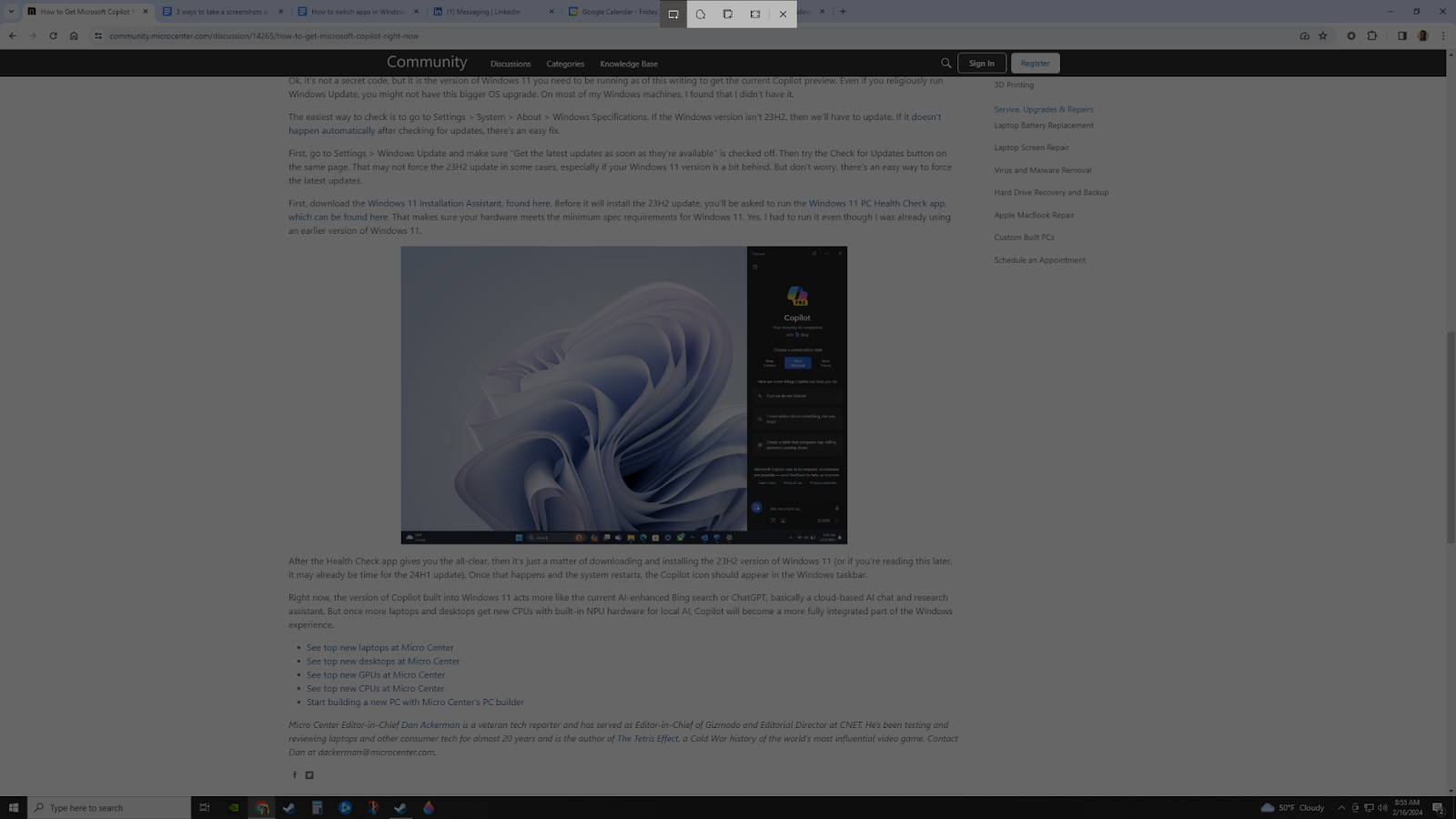Open Chrome from the taskbar
Image resolution: width=1456 pixels, height=819 pixels.
(x=262, y=807)
